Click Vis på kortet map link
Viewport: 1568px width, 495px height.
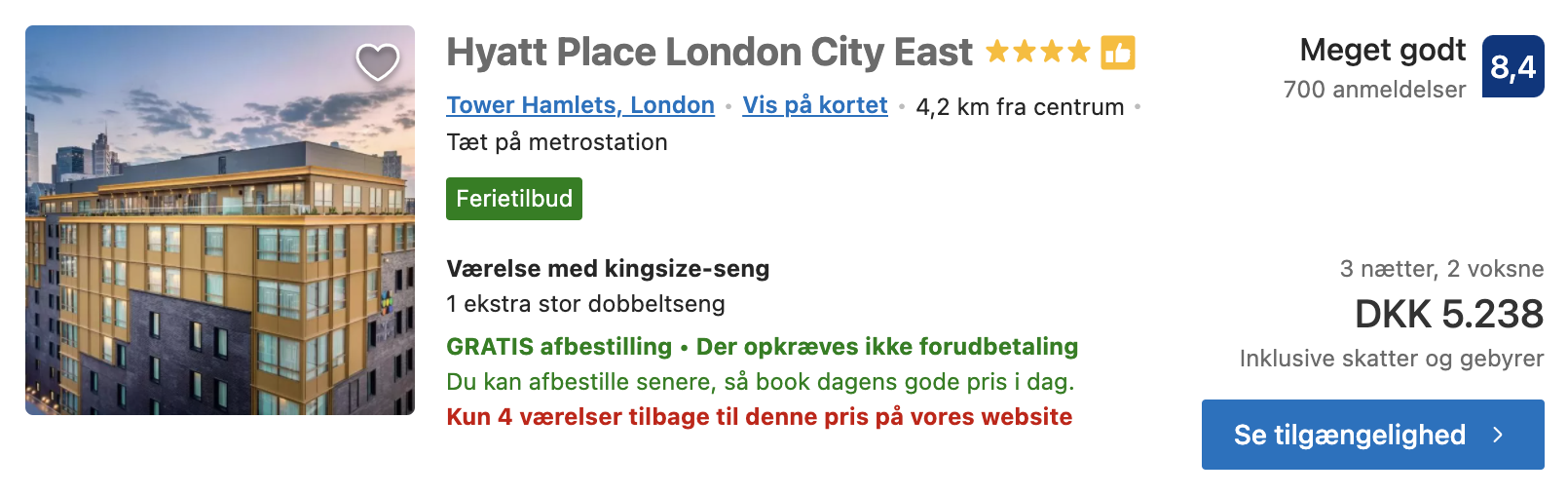tap(815, 105)
